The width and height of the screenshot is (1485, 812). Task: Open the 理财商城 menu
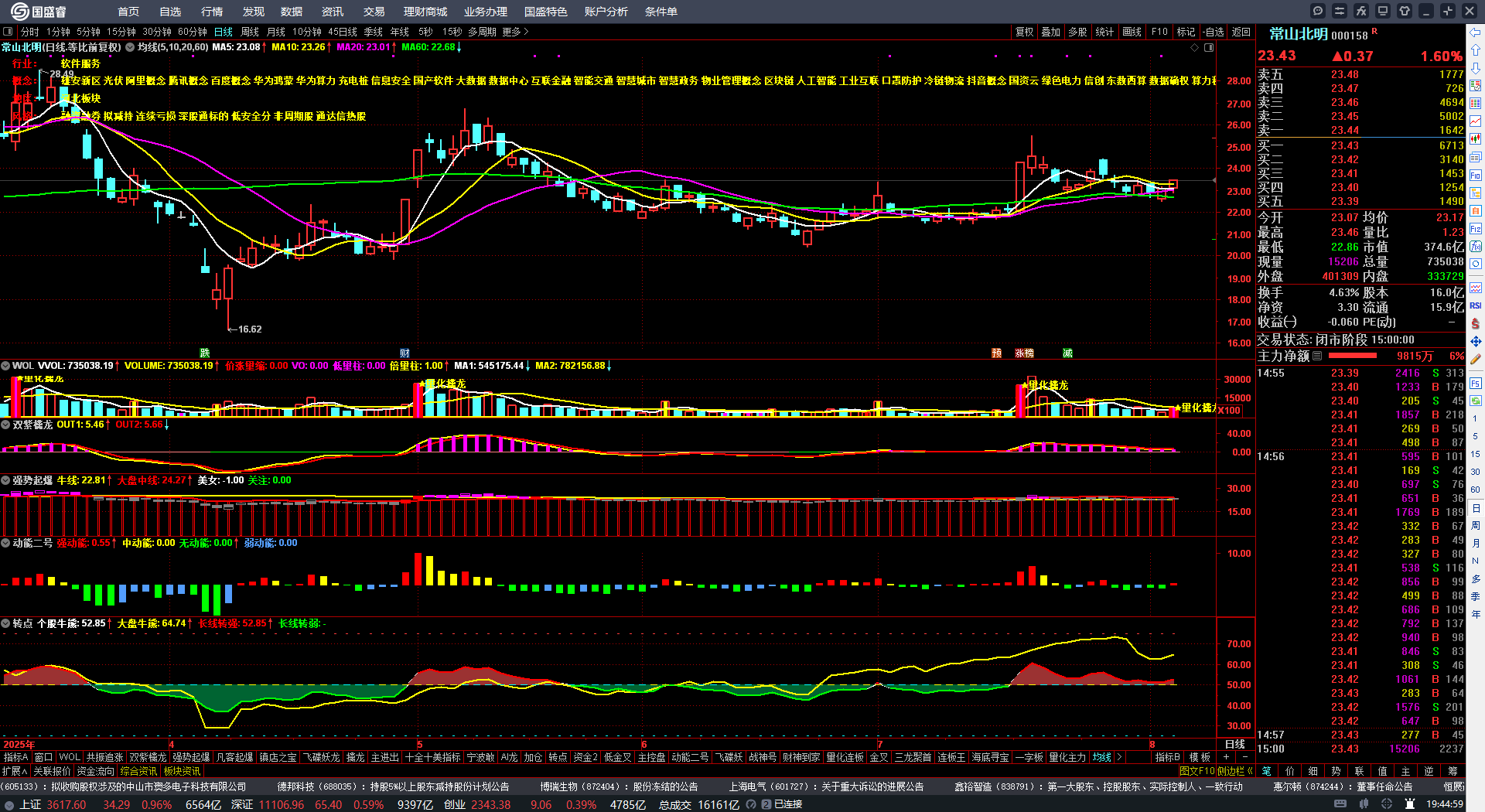tap(425, 12)
